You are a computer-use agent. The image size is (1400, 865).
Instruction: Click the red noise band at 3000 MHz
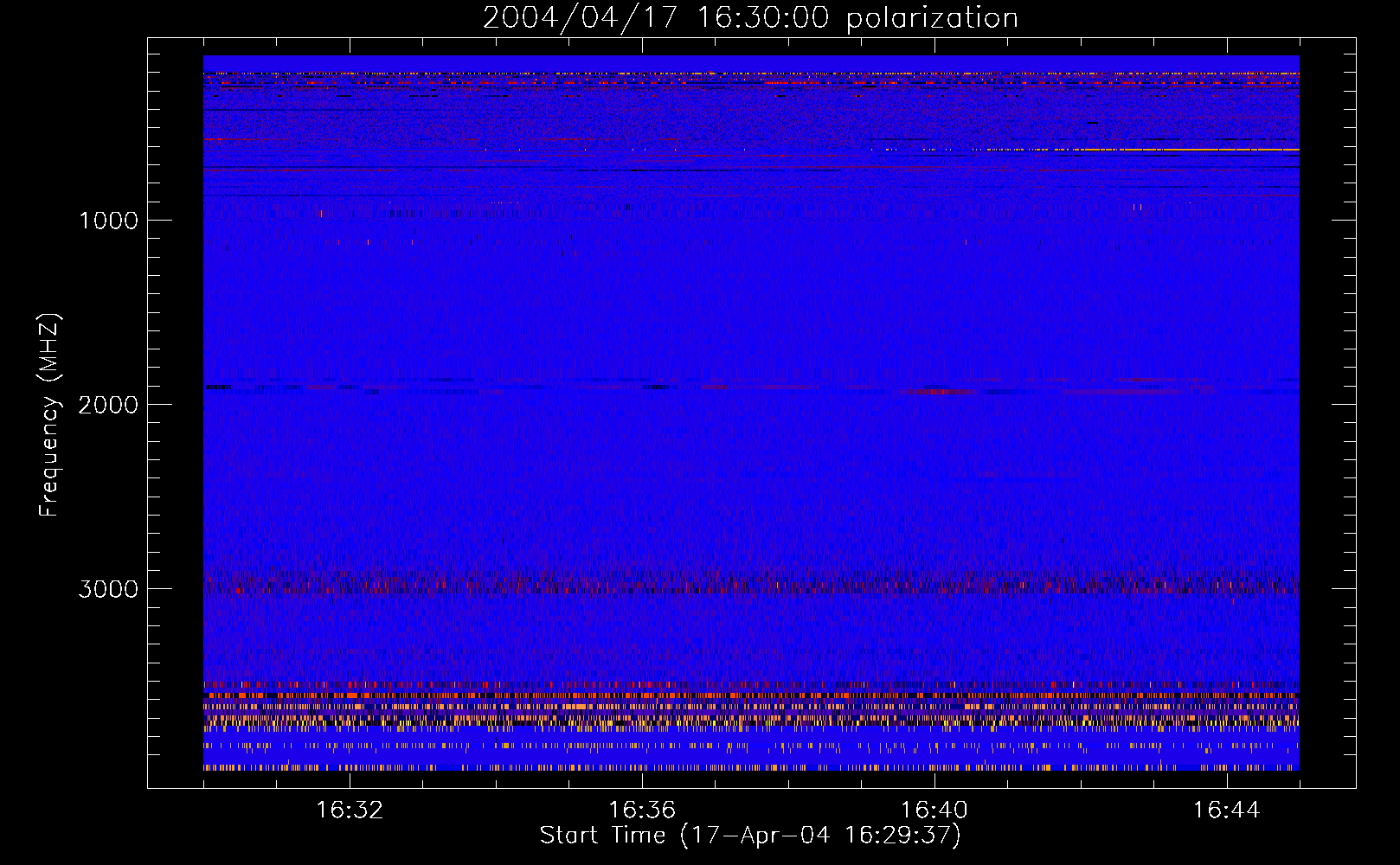[x=751, y=585]
